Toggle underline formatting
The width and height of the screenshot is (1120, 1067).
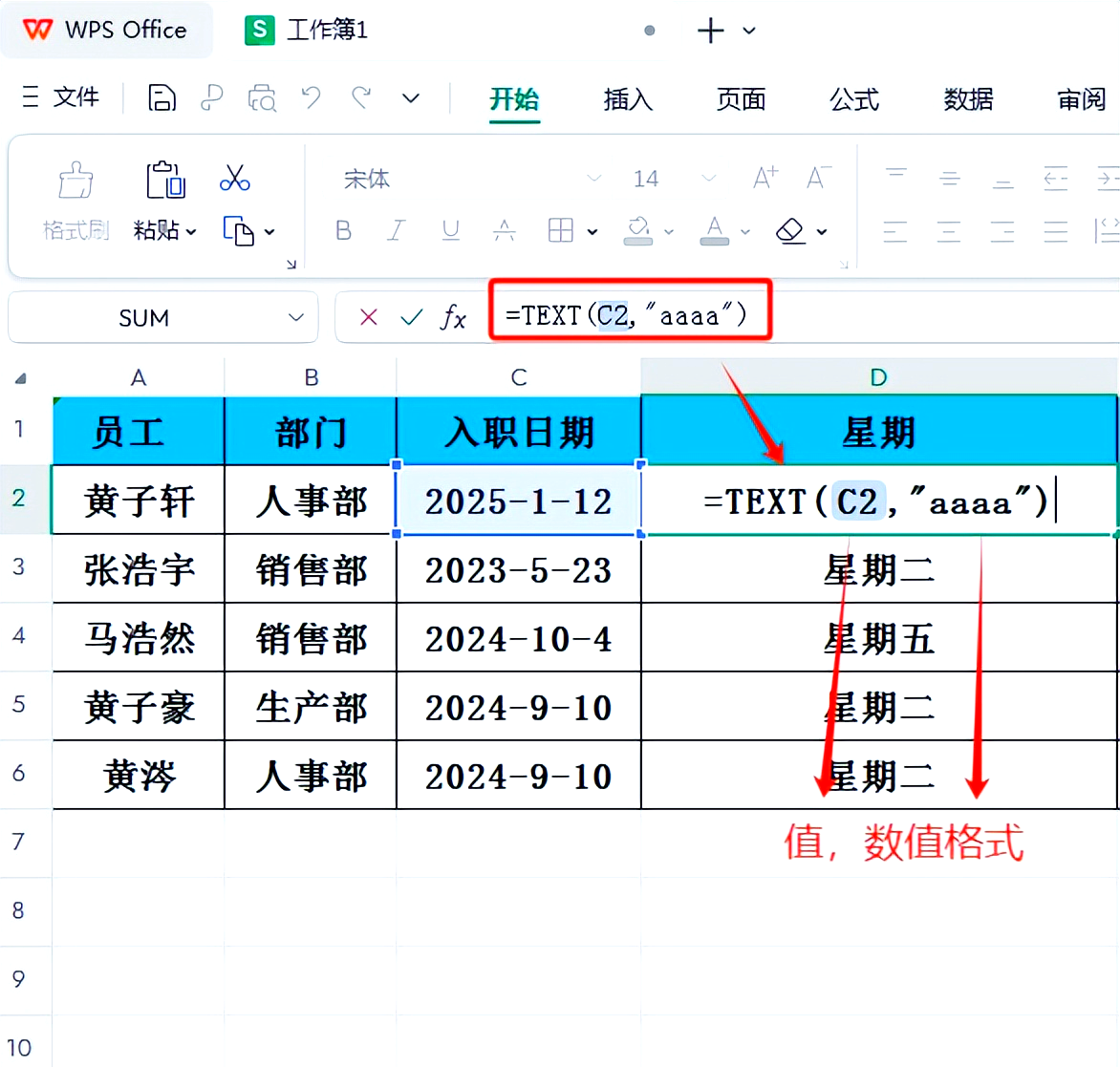[451, 230]
